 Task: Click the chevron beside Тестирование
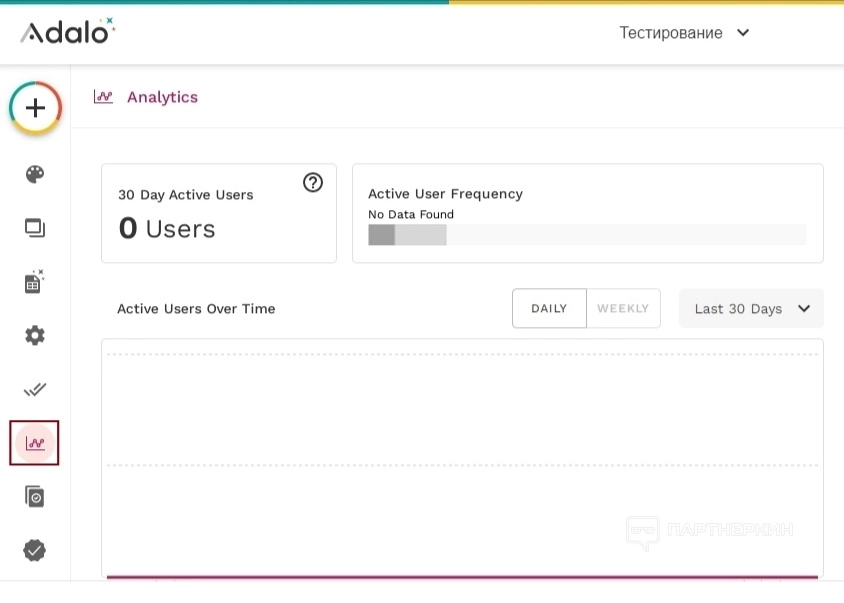click(743, 32)
